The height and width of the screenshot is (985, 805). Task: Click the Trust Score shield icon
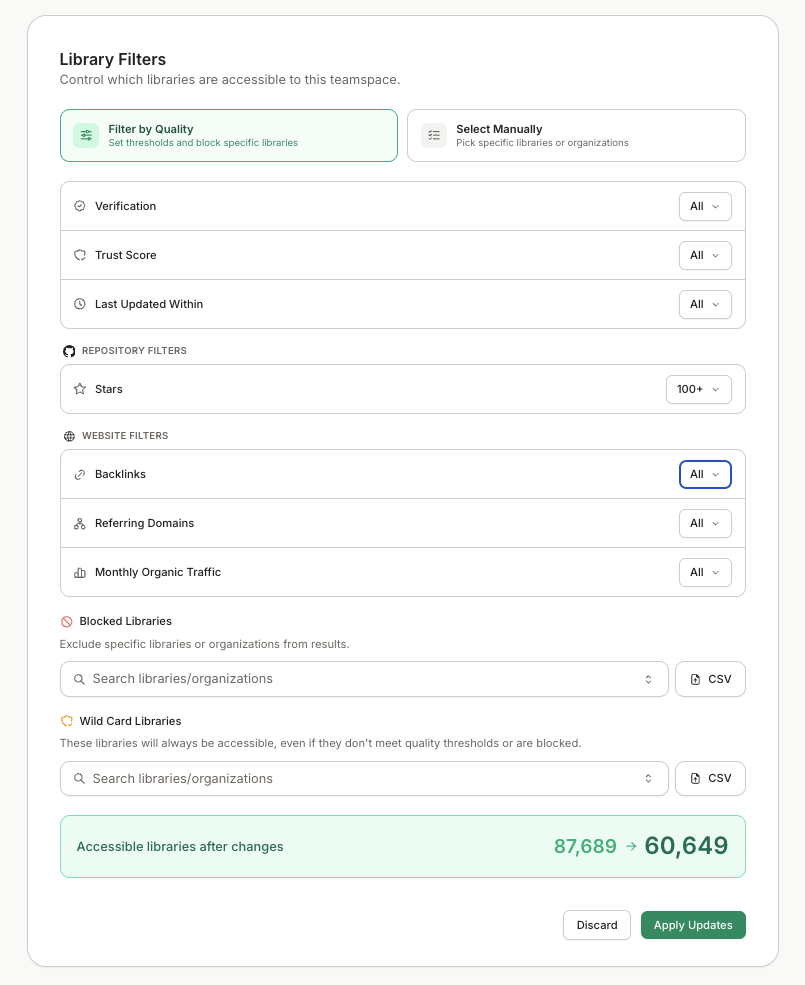[80, 255]
